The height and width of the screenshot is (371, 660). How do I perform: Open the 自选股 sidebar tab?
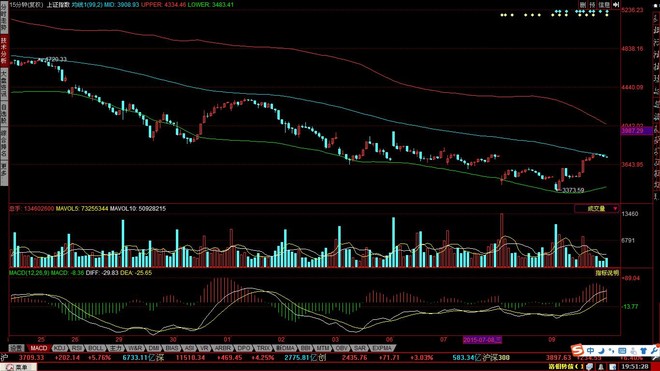(4, 114)
